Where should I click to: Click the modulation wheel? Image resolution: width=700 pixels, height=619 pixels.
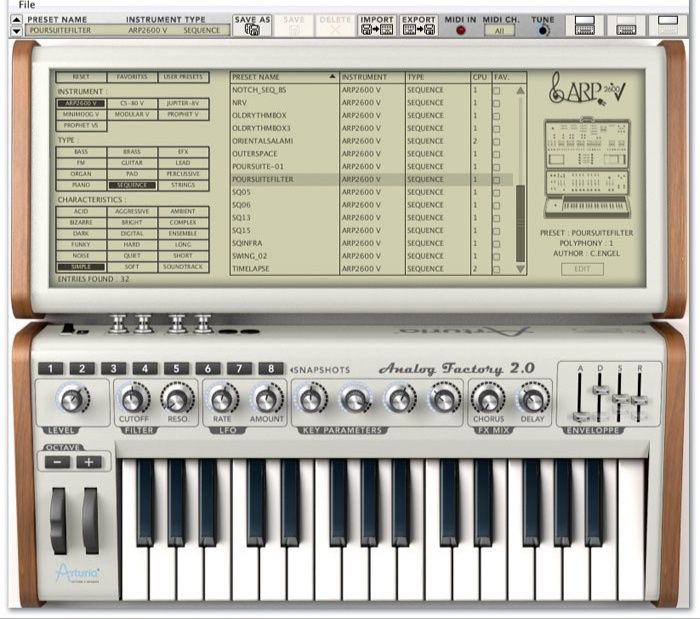pos(91,520)
